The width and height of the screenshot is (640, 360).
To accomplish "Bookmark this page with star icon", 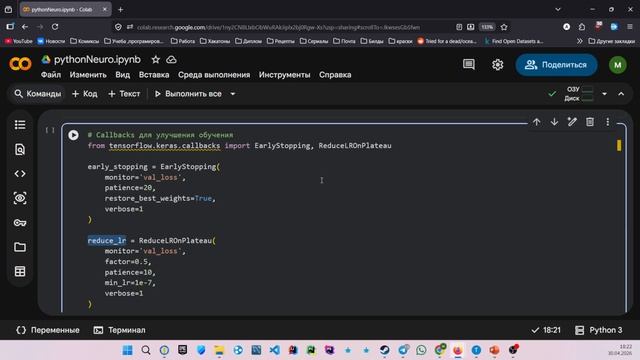I will (504, 27).
